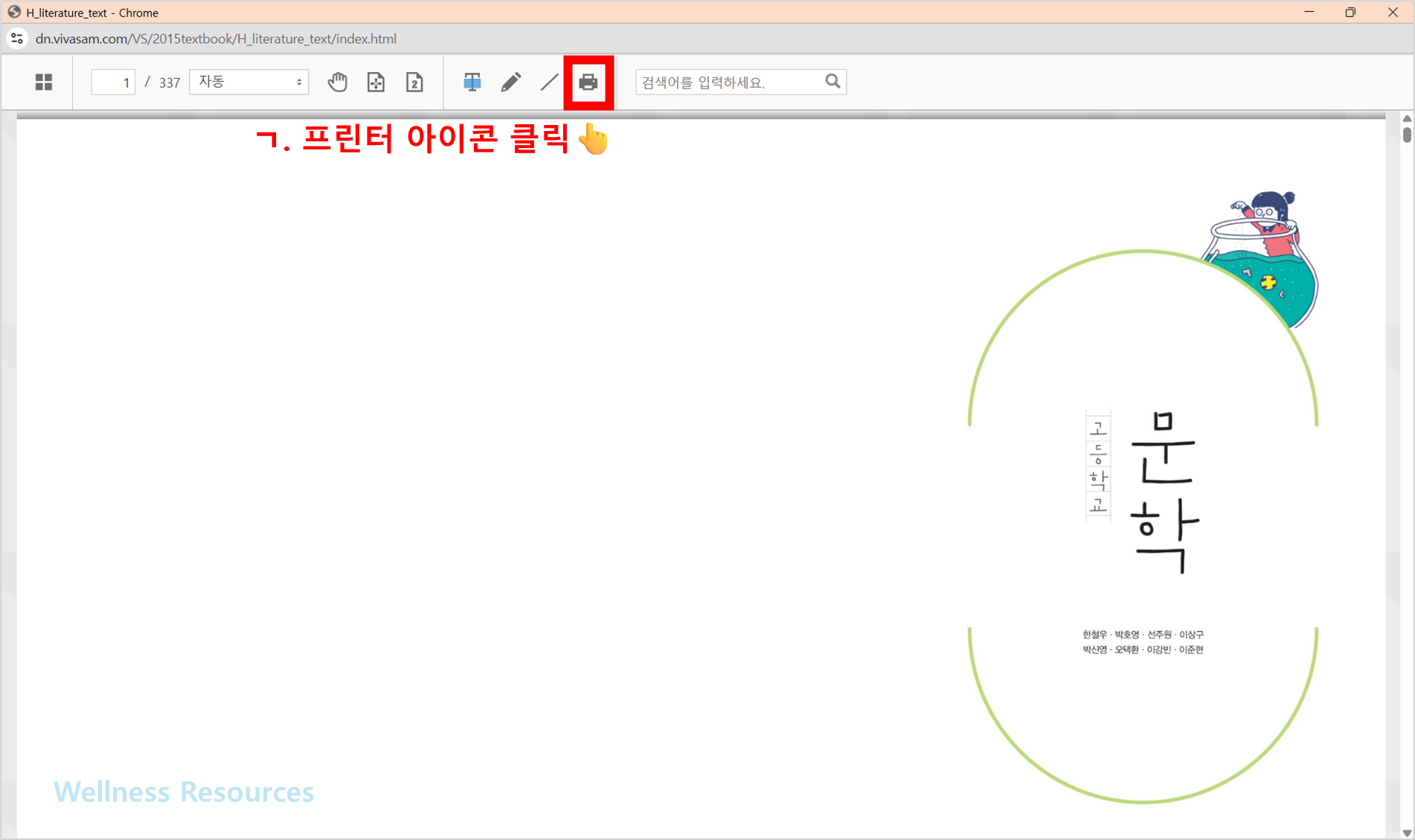Click the page number input field

pos(113,82)
